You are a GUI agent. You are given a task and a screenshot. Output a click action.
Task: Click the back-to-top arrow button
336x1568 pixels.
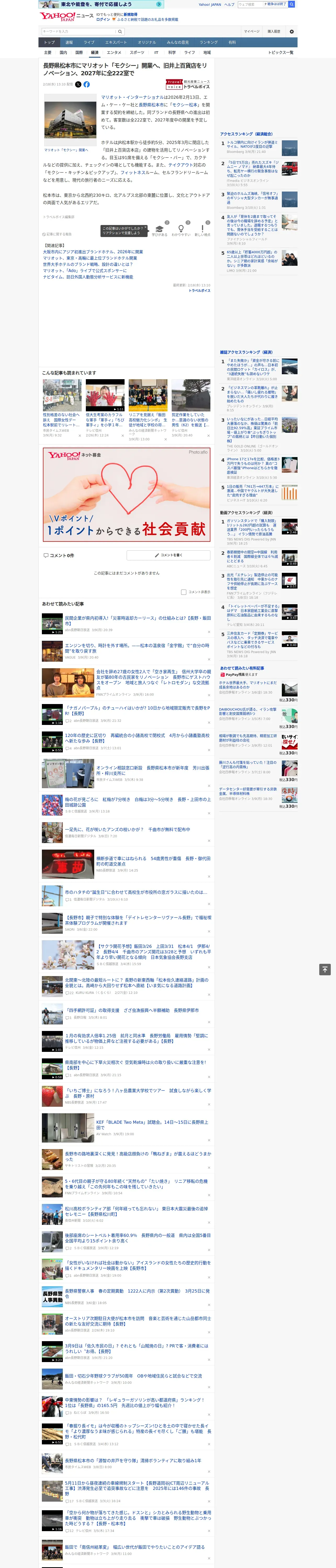click(x=325, y=969)
